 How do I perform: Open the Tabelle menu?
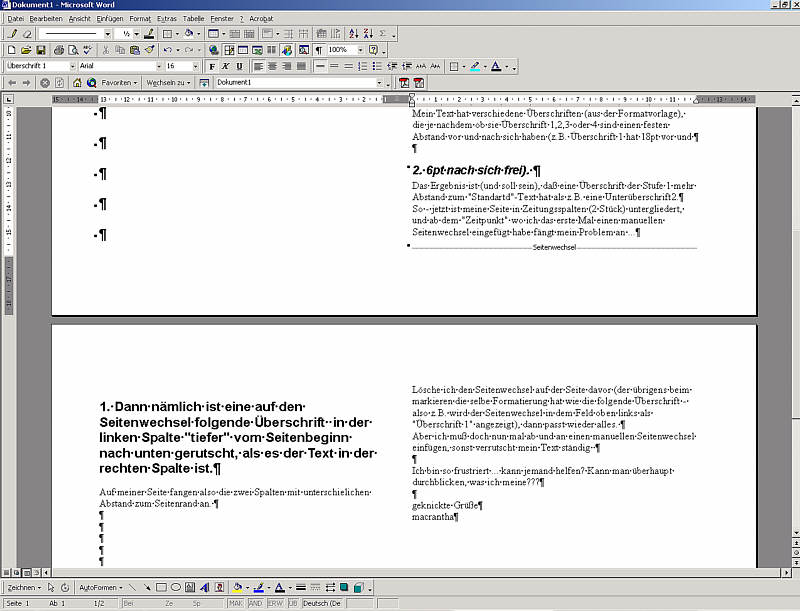[x=193, y=19]
